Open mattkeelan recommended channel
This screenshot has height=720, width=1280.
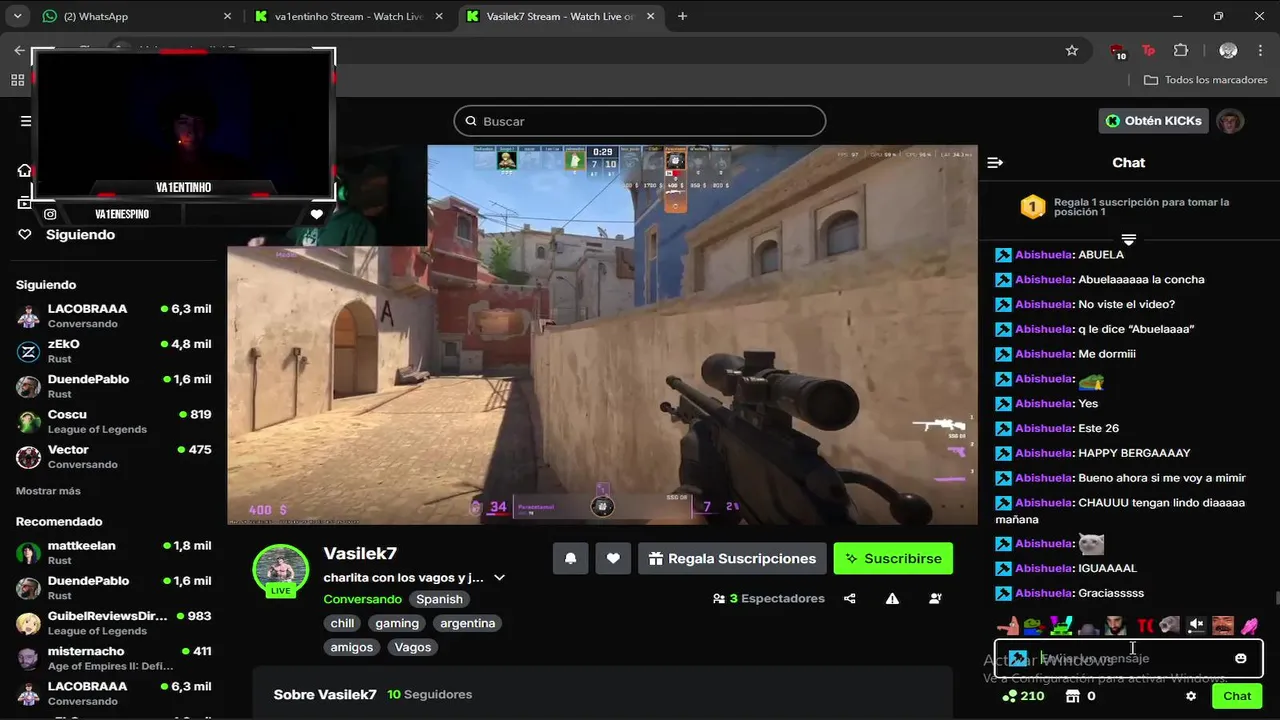114,553
